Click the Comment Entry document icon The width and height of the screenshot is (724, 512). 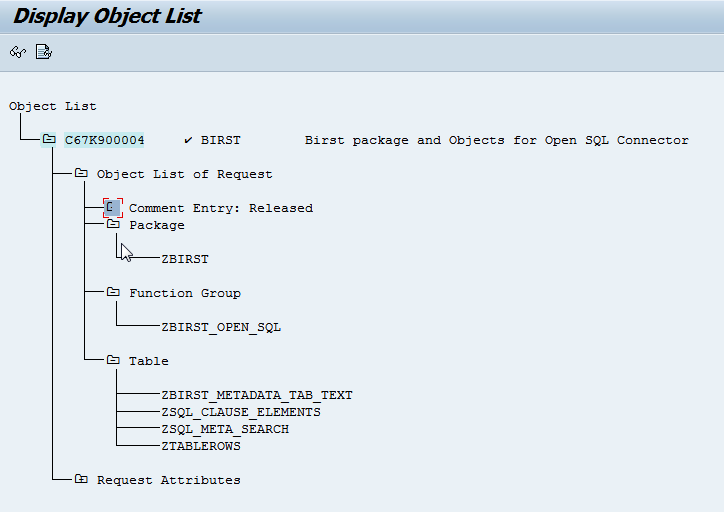[x=112, y=208]
